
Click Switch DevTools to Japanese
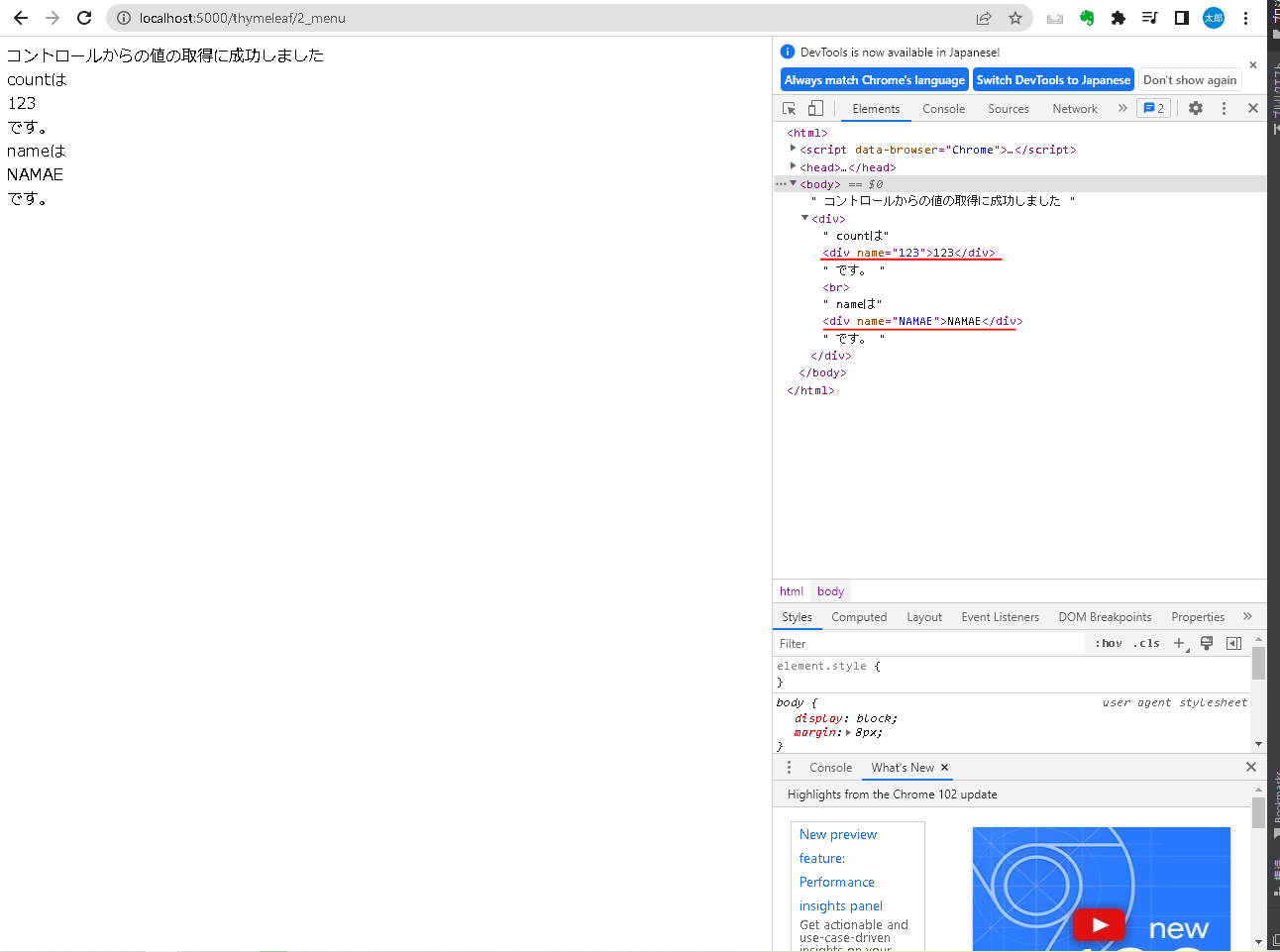coord(1053,79)
